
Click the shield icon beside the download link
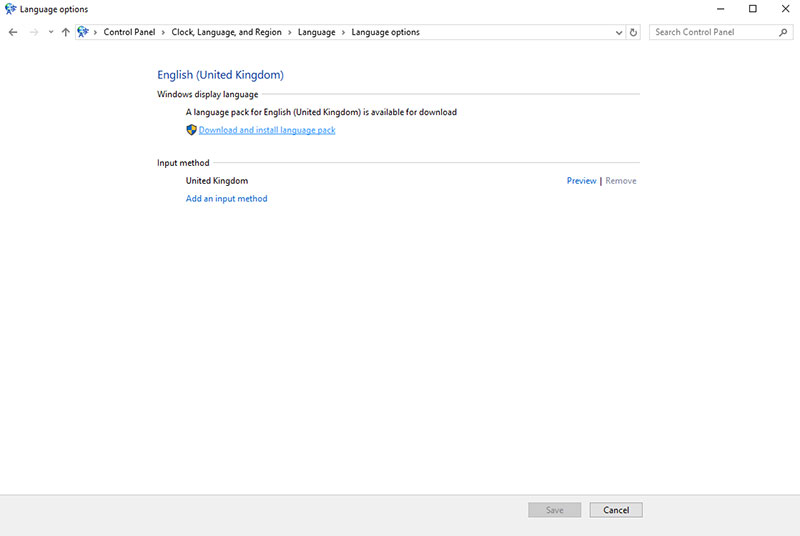click(x=191, y=130)
